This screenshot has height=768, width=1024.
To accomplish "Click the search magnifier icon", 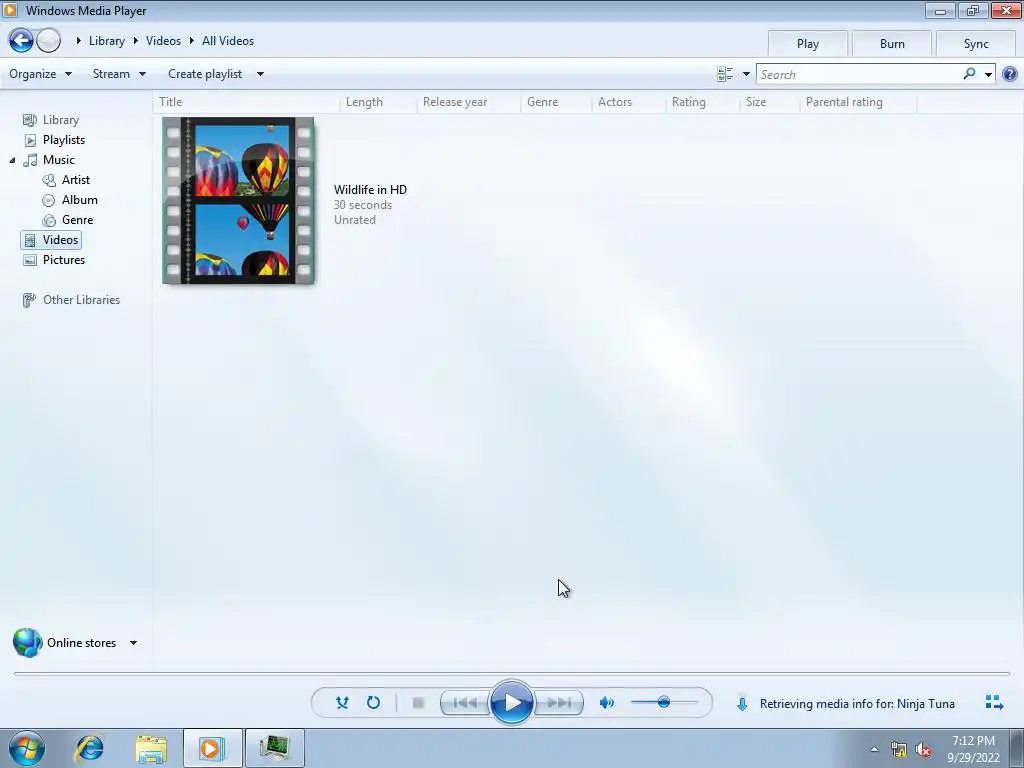I will coord(969,74).
